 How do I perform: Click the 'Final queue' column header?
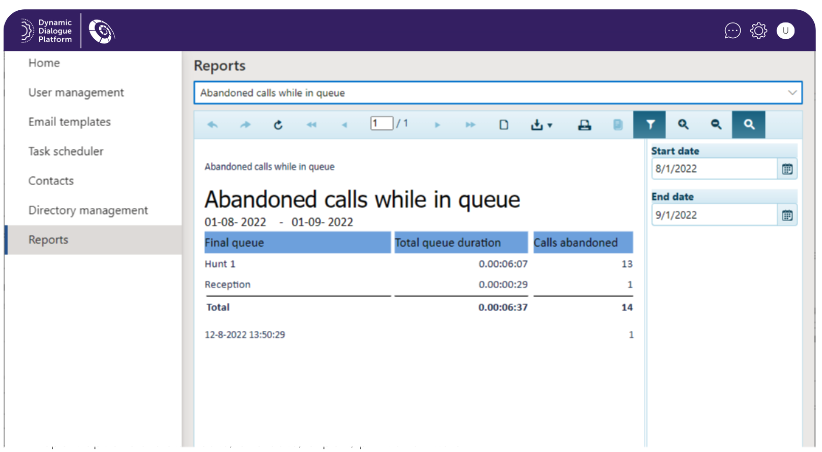(x=297, y=243)
